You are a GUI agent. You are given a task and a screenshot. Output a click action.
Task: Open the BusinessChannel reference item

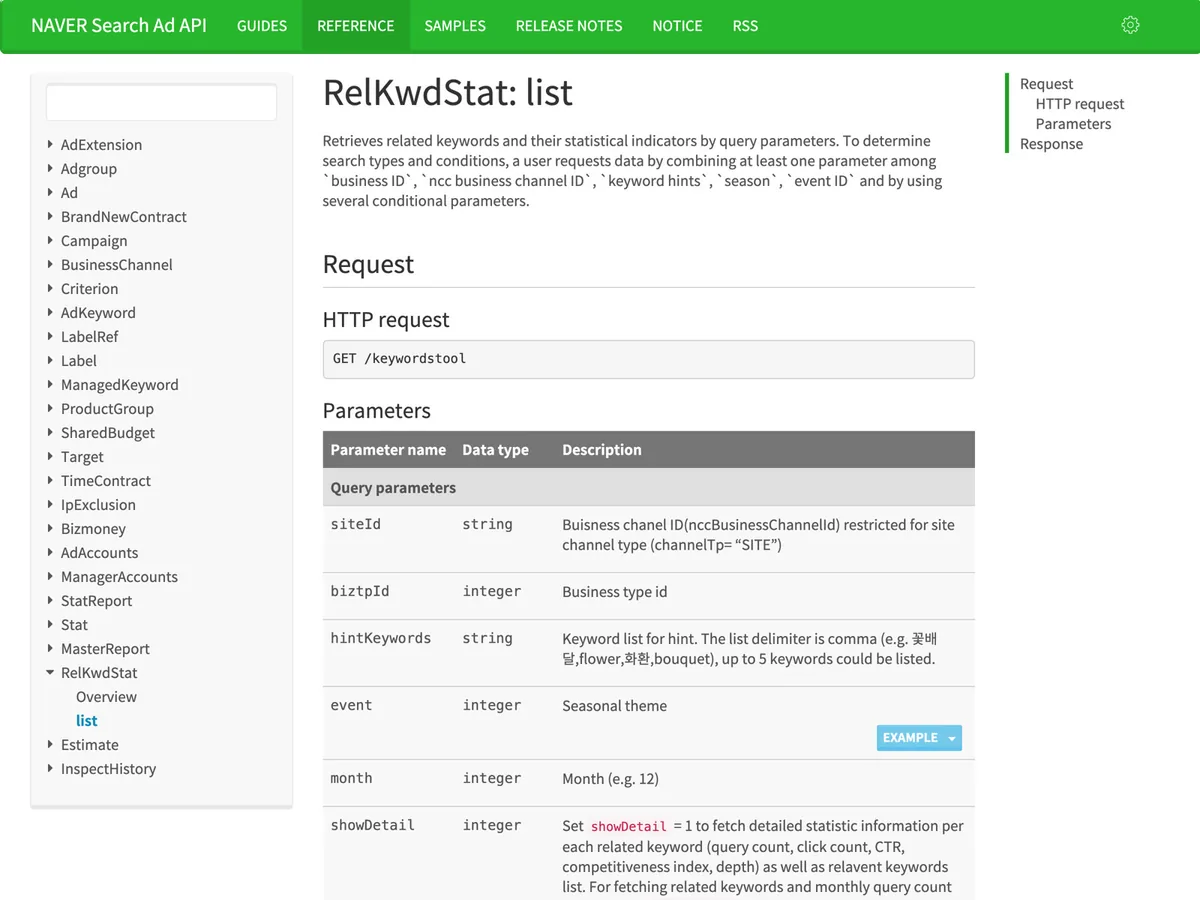117,265
